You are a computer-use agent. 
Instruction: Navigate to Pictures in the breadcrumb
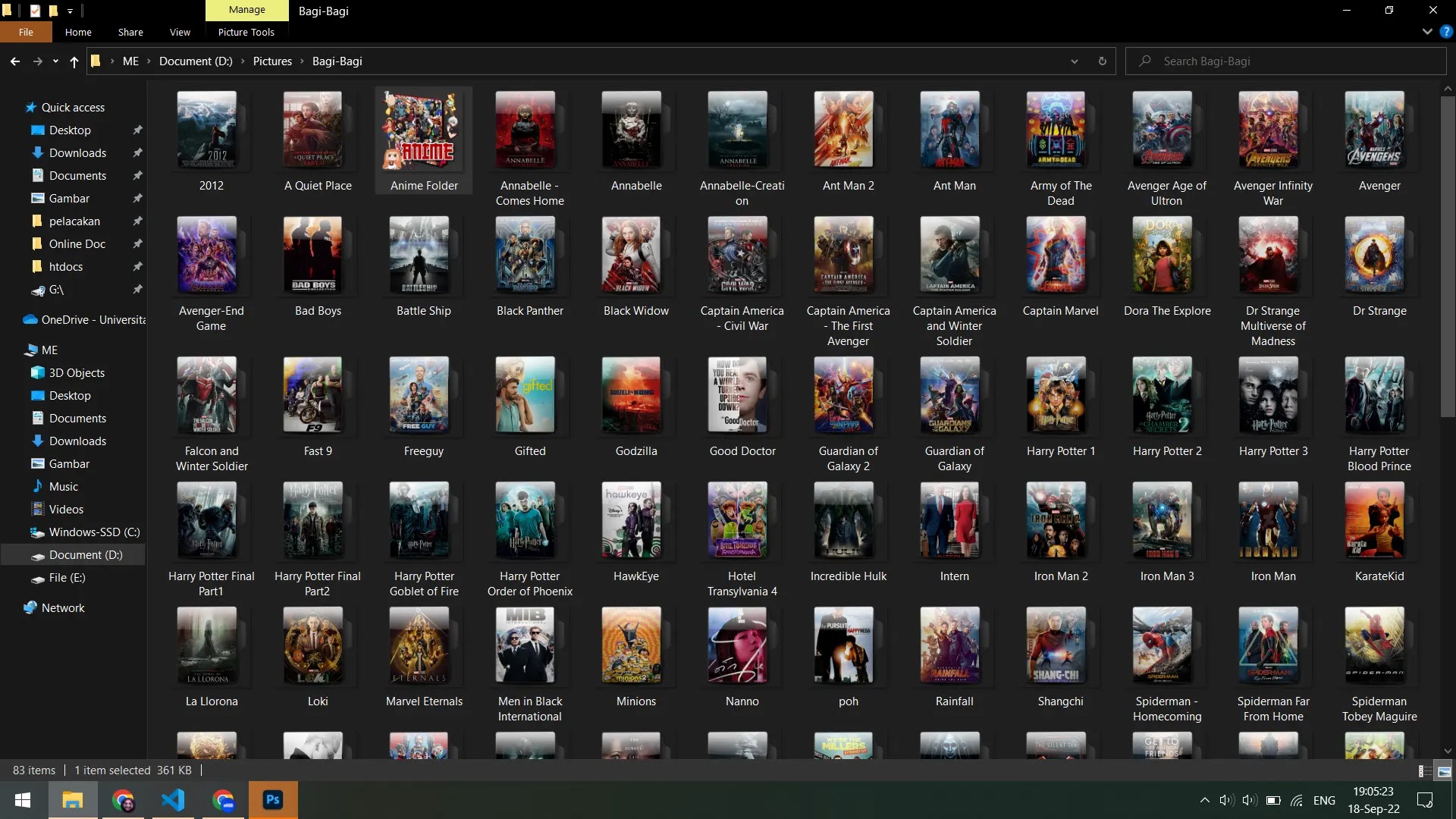[x=272, y=61]
